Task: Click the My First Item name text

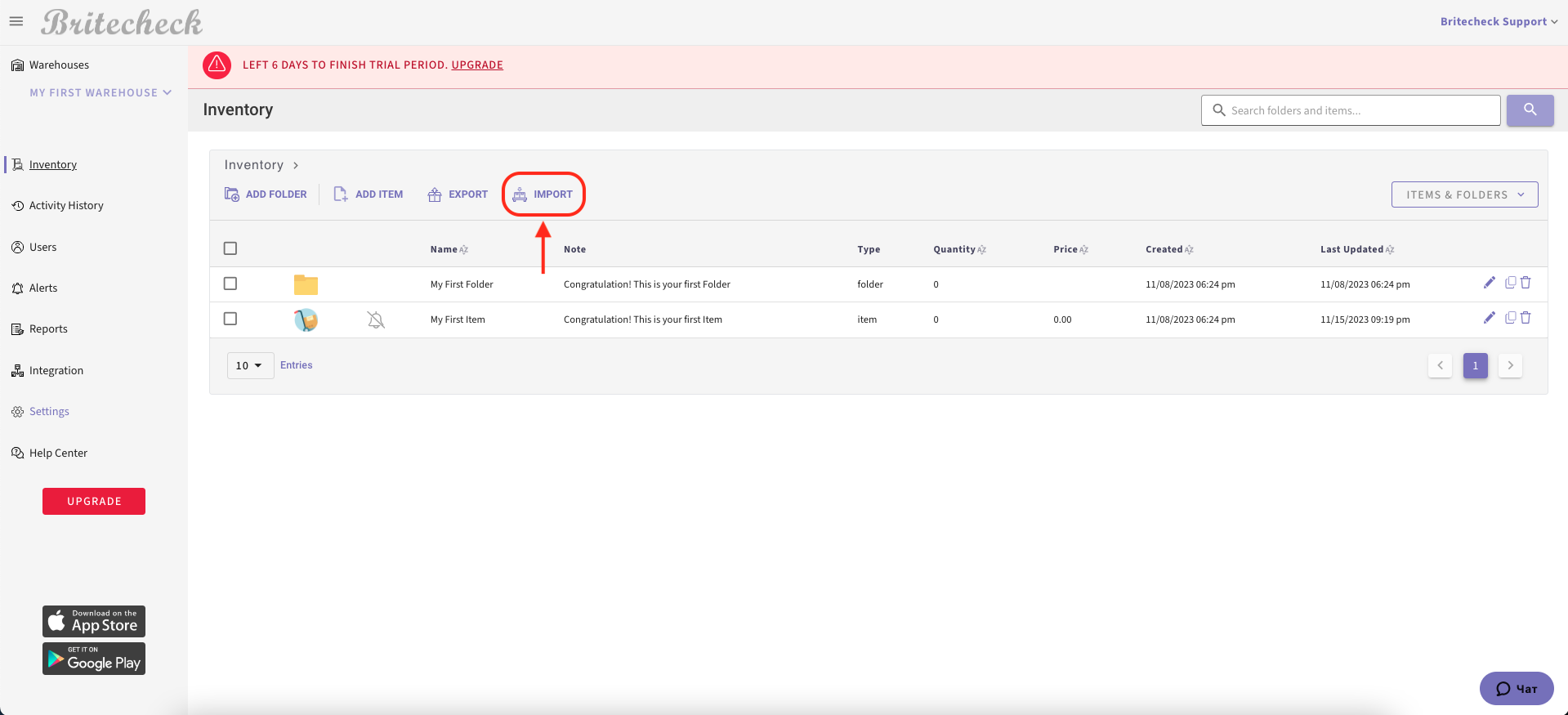Action: [458, 320]
